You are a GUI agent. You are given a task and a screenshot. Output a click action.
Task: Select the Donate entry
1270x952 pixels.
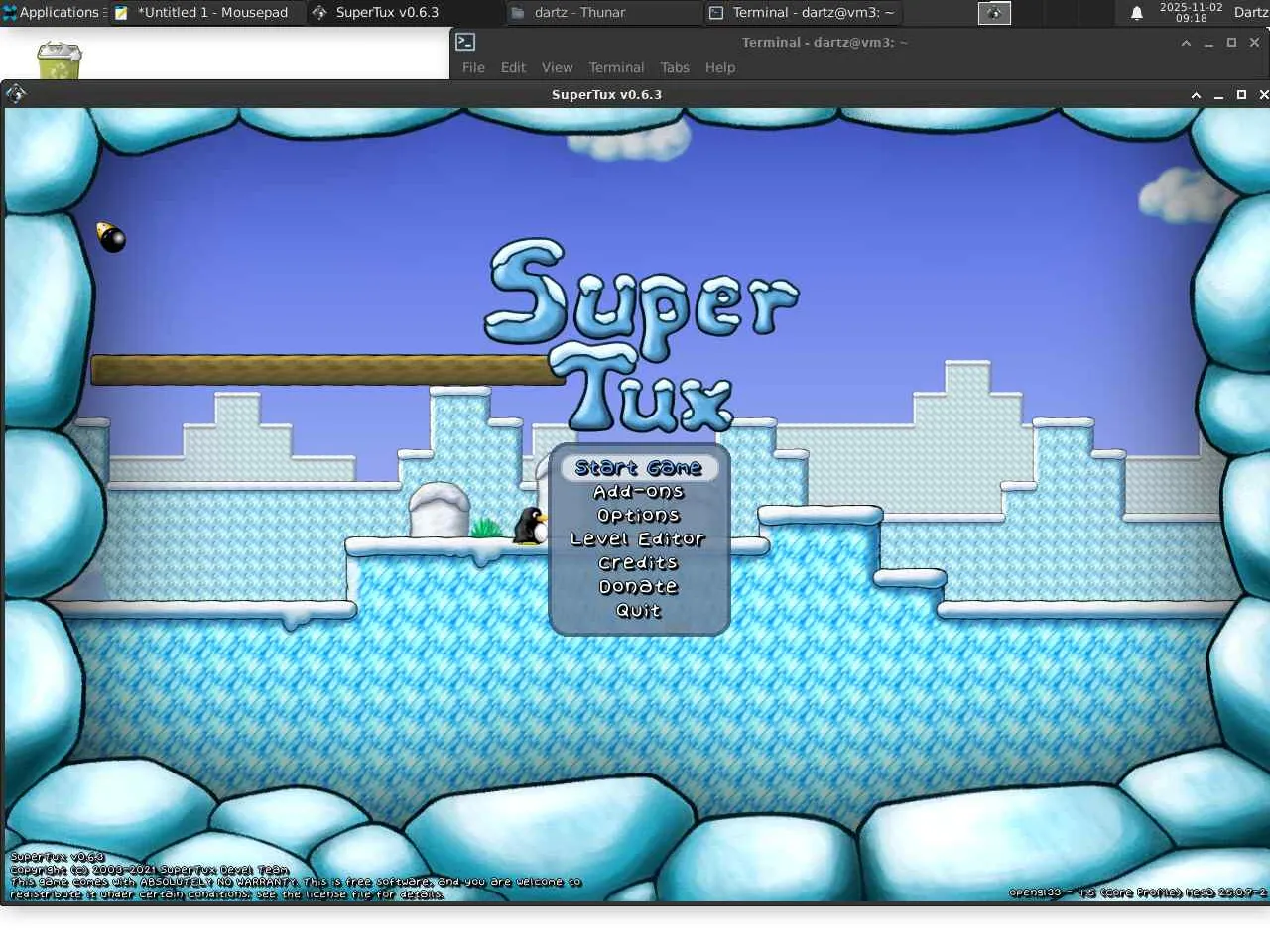(x=638, y=587)
